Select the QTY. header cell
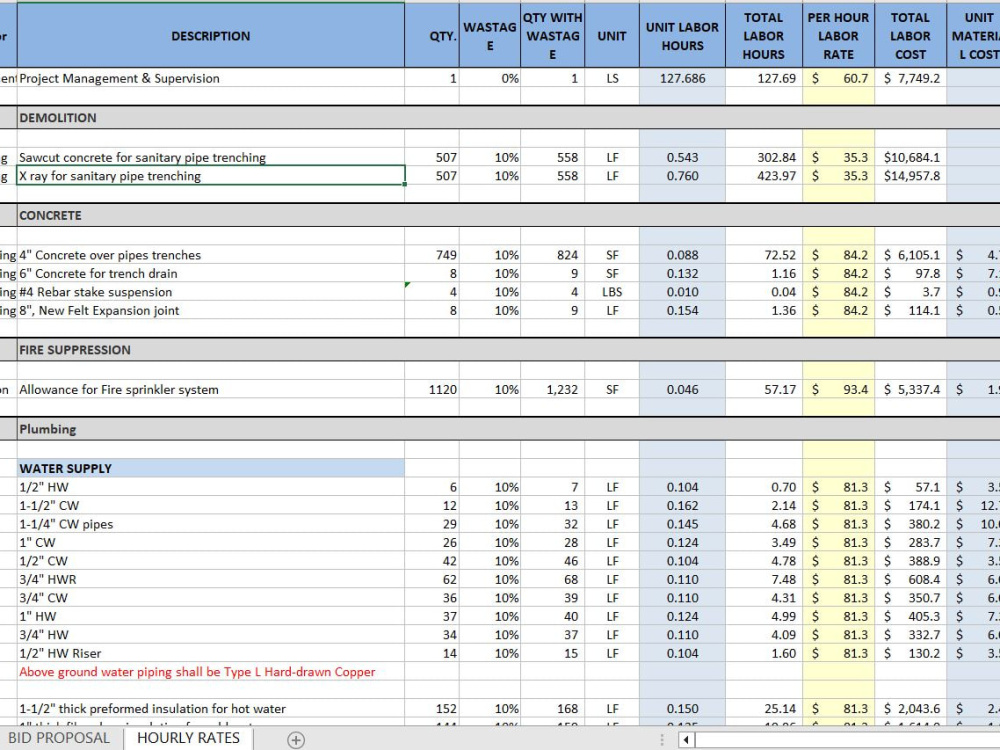 [432, 36]
